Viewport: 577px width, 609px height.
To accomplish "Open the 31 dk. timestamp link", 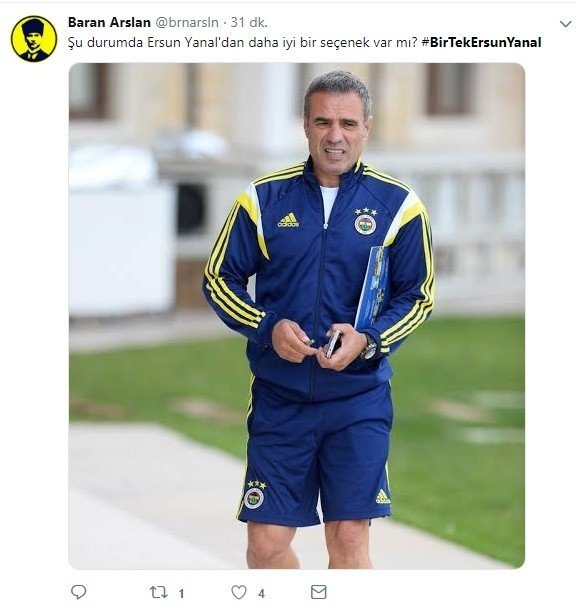I will pos(249,23).
